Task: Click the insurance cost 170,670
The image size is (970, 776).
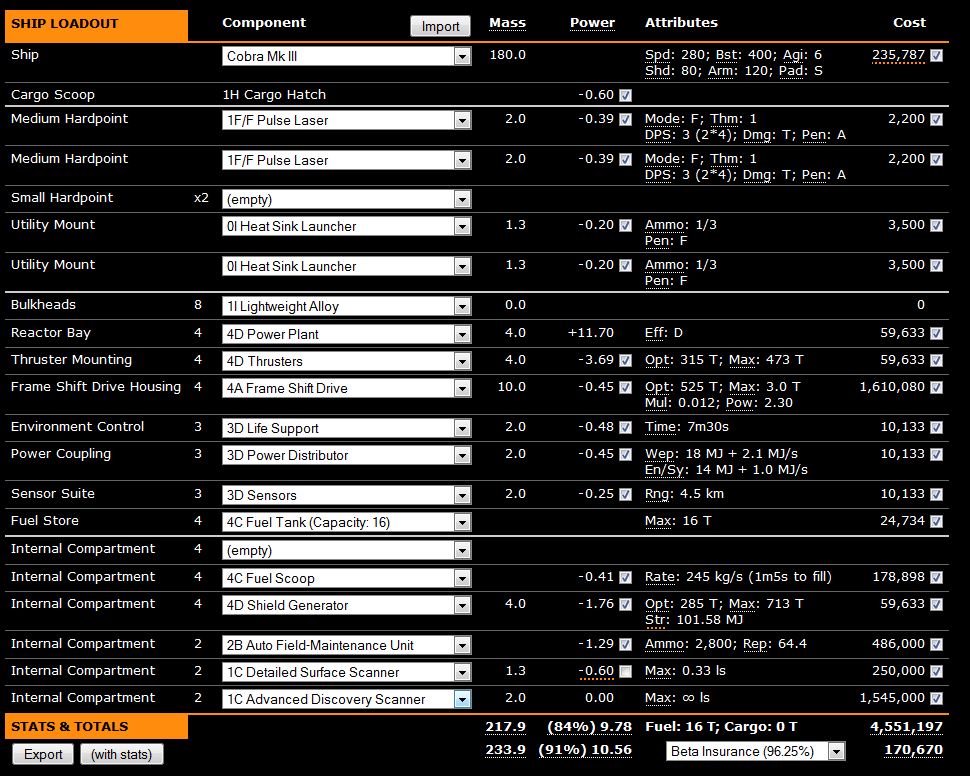Action: (914, 750)
